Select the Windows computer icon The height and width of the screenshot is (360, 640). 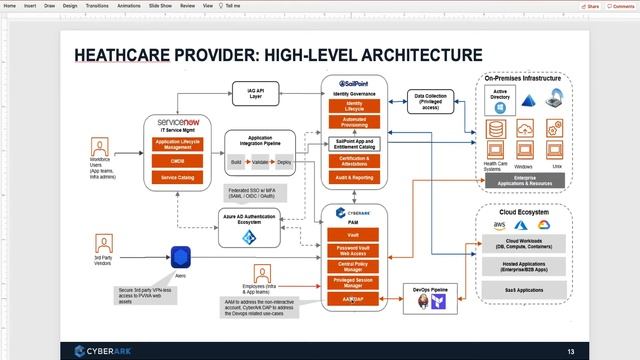pyautogui.click(x=525, y=150)
